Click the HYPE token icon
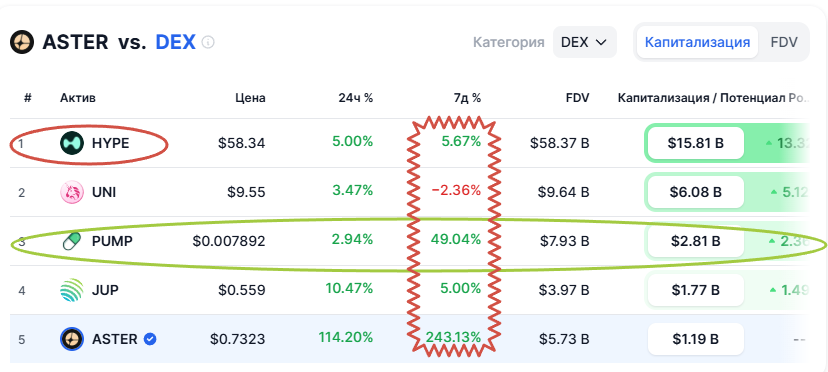This screenshot has height=372, width=828. point(72,143)
